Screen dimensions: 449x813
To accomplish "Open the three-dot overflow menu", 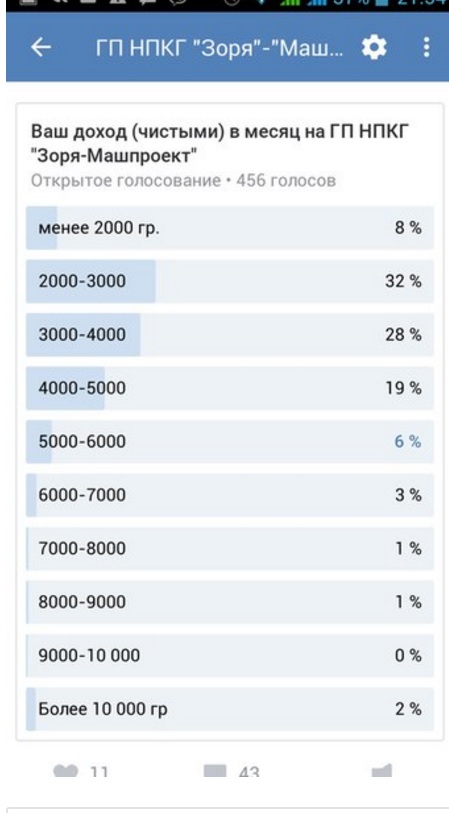I will point(426,47).
